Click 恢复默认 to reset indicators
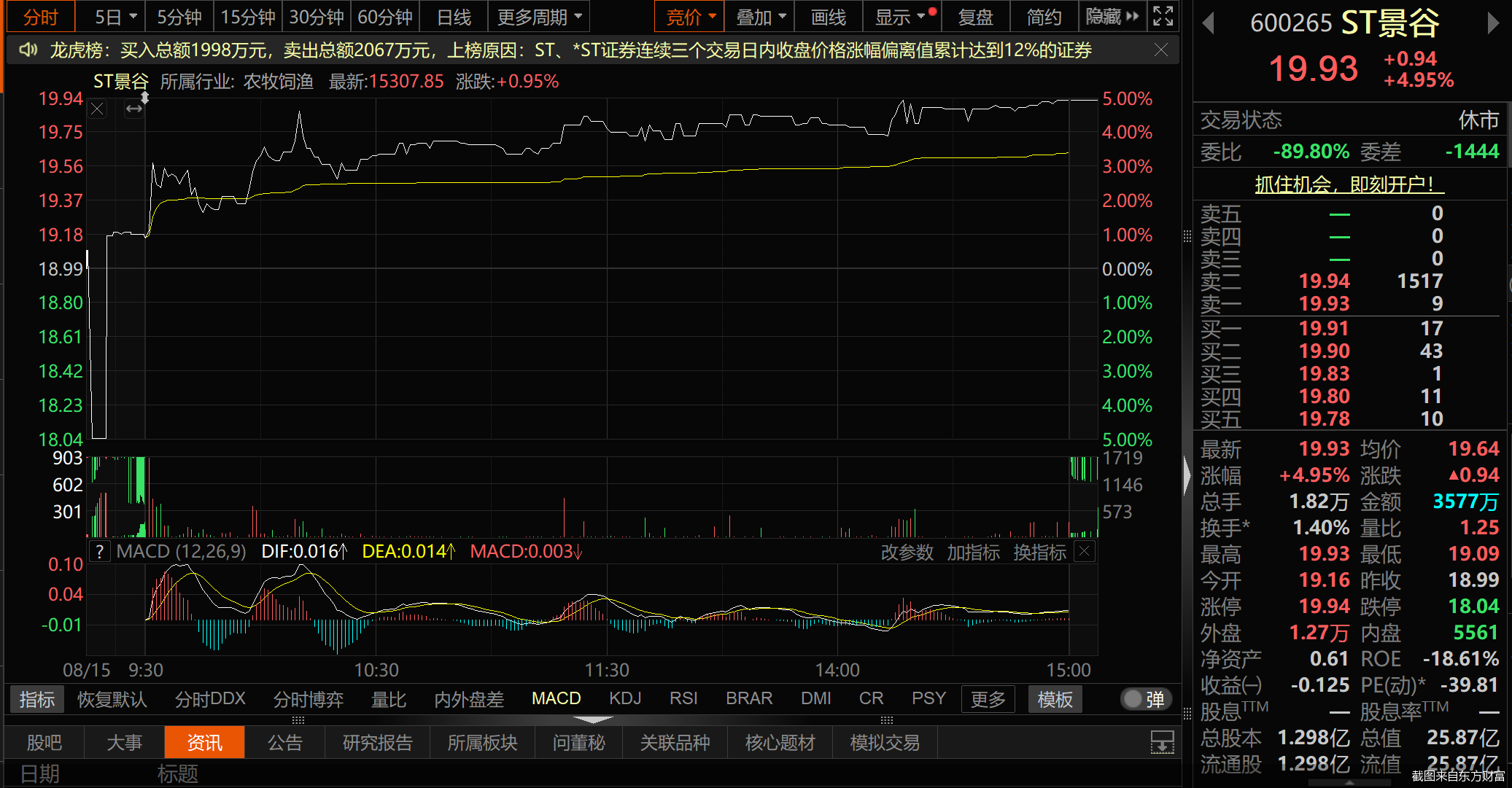The image size is (1512, 788). [x=112, y=699]
